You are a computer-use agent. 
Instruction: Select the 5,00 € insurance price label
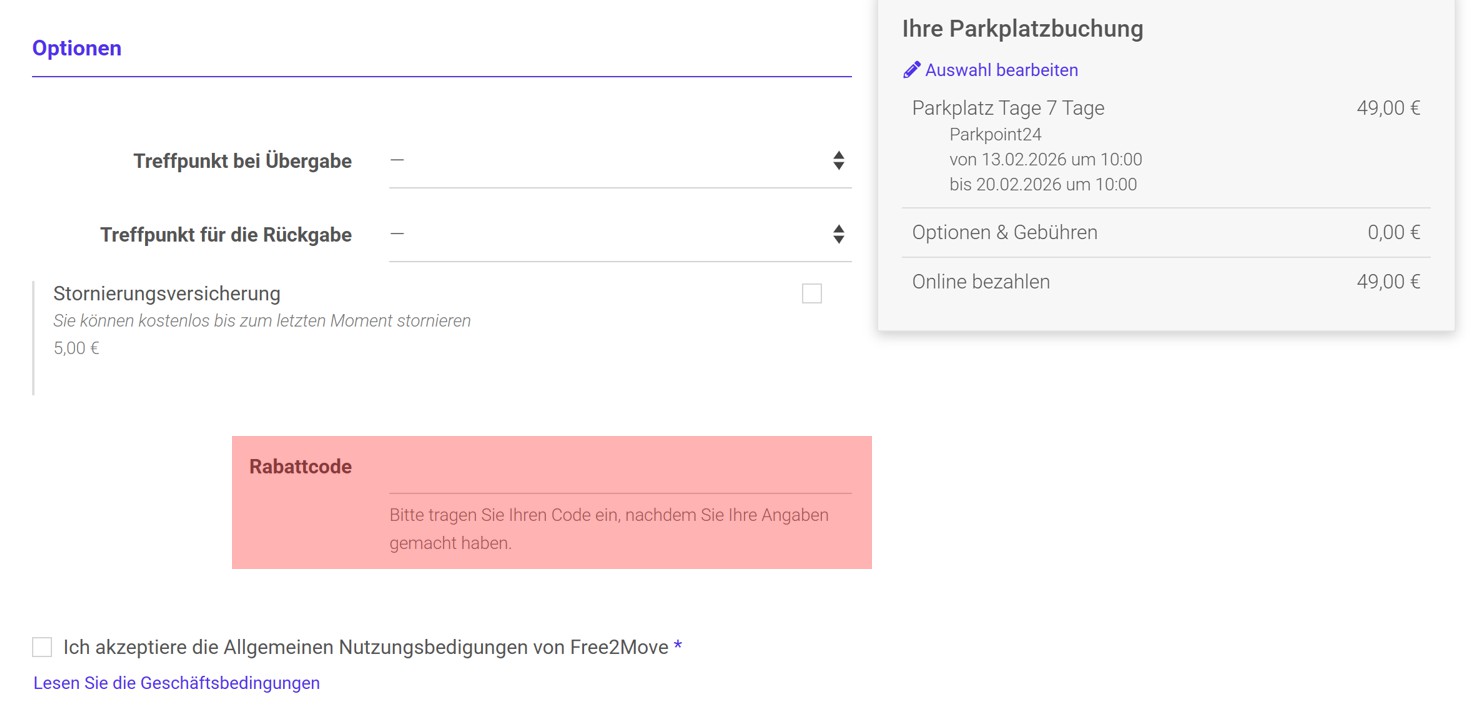[76, 348]
